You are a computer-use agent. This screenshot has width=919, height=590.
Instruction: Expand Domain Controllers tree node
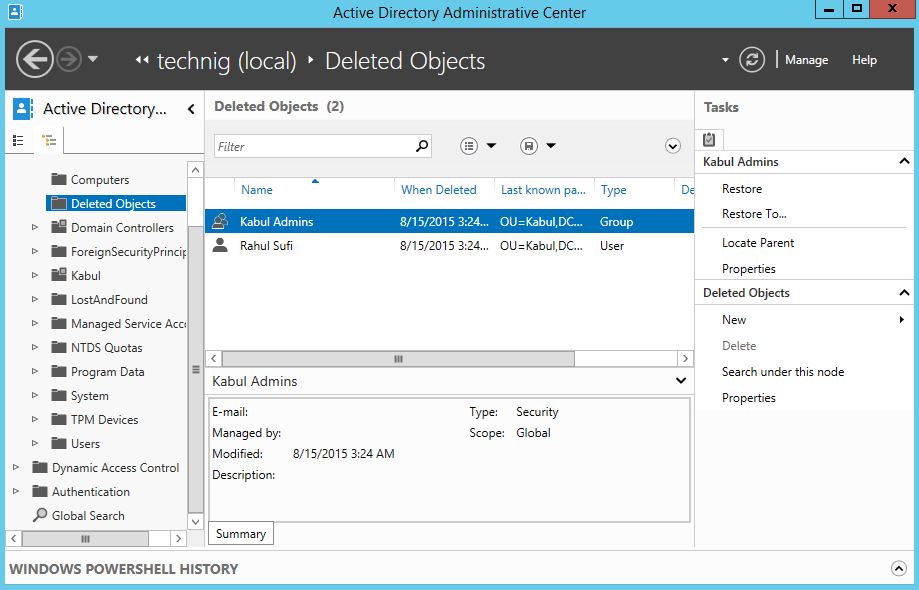click(x=35, y=227)
